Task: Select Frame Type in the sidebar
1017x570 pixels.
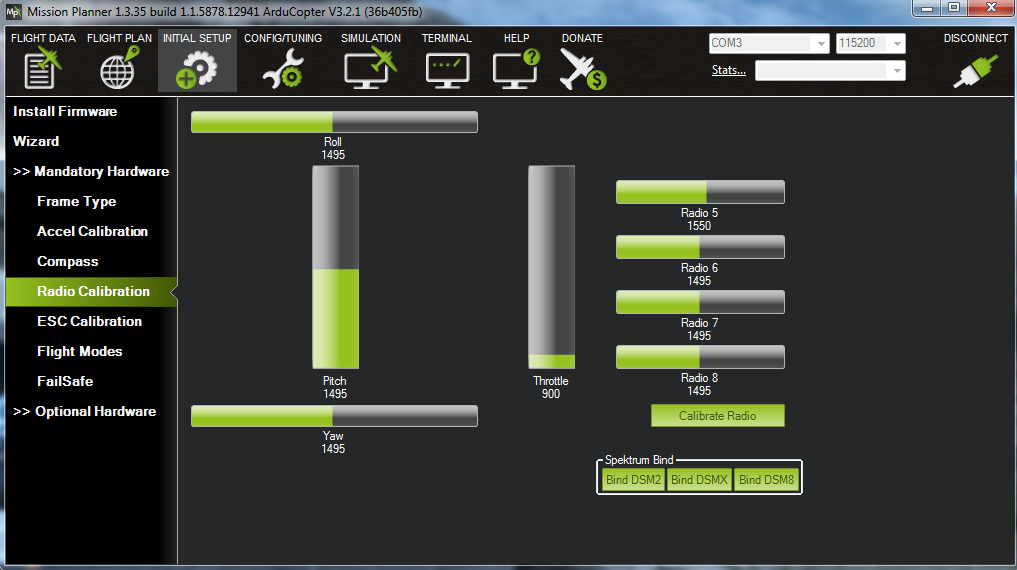Action: [x=77, y=202]
